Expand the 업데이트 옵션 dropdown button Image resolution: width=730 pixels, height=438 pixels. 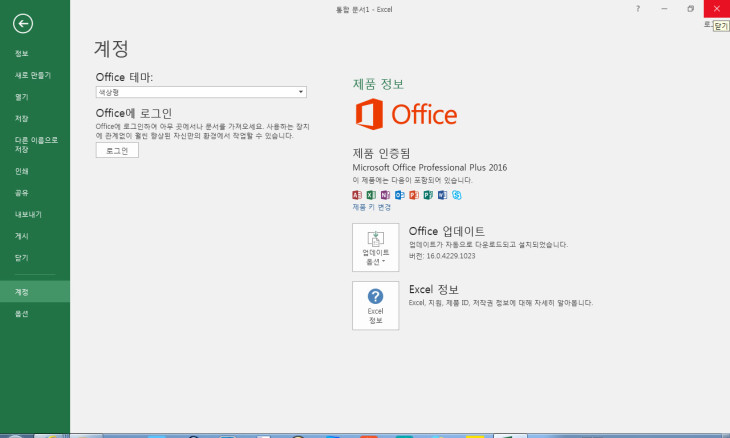pyautogui.click(x=375, y=248)
